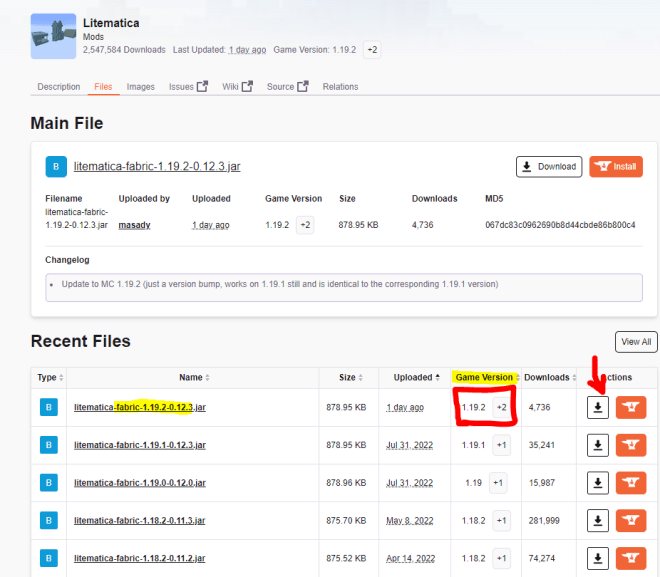Download litematica-fabric-1.19.2-0.12.3.jar via row icon
Viewport: 660px width, 577px height.
tap(598, 407)
